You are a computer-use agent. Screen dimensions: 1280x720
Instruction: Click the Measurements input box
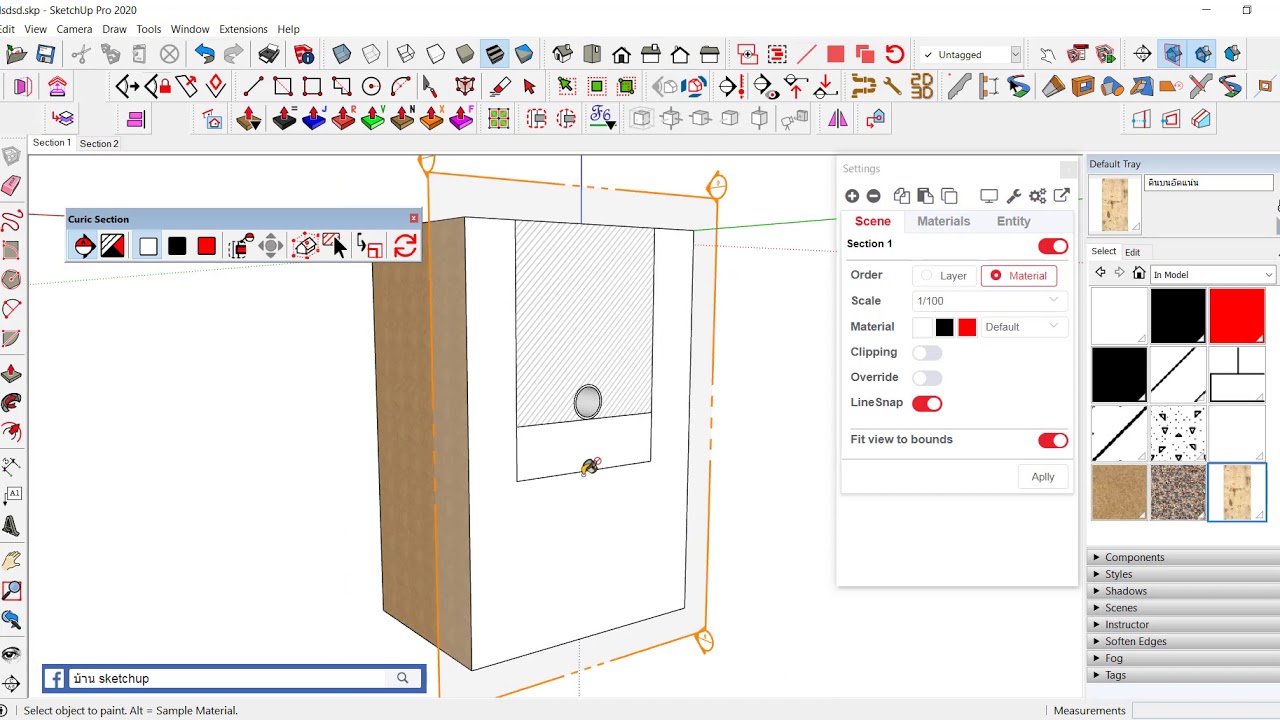point(1205,711)
